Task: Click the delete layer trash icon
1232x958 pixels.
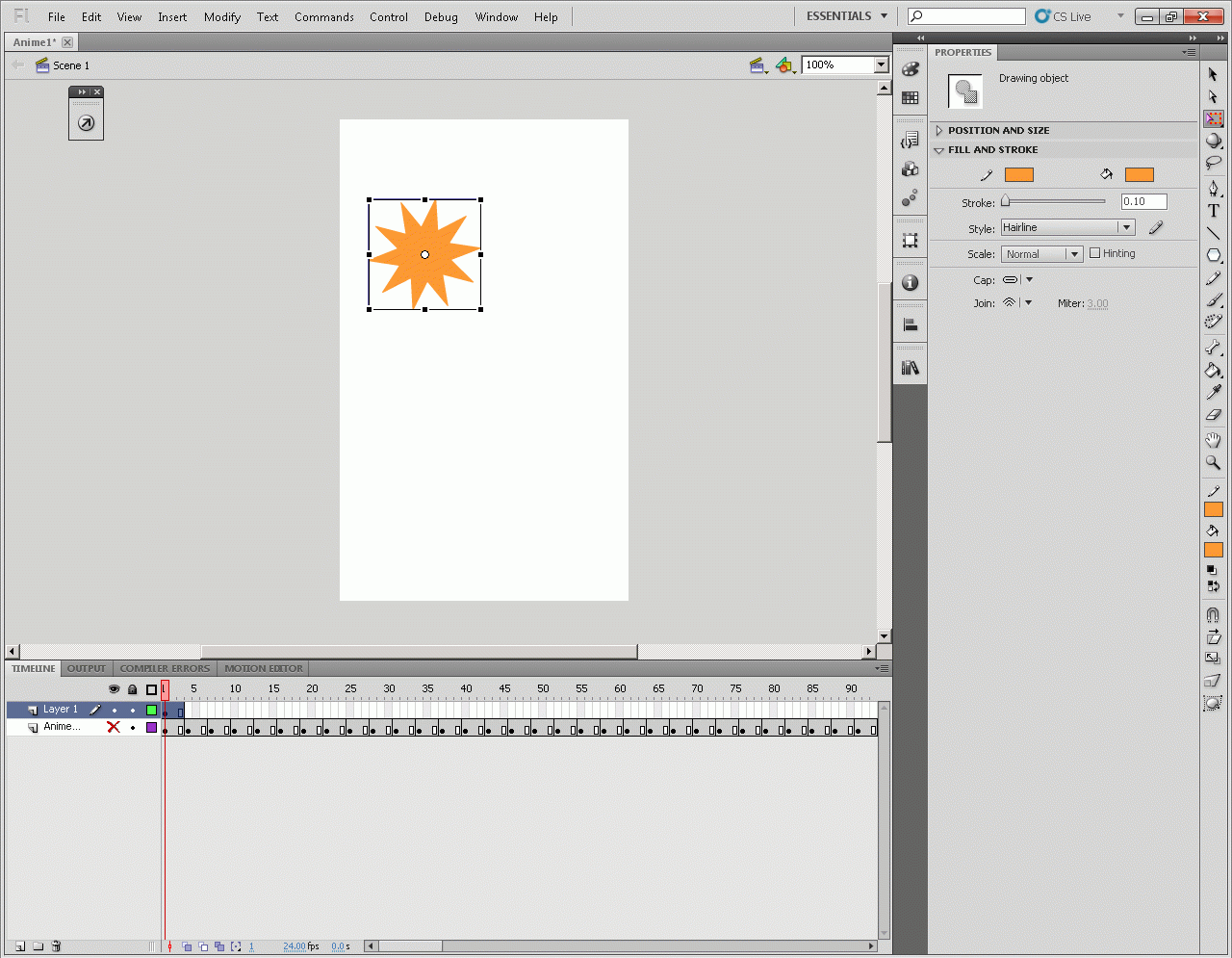Action: click(x=56, y=946)
